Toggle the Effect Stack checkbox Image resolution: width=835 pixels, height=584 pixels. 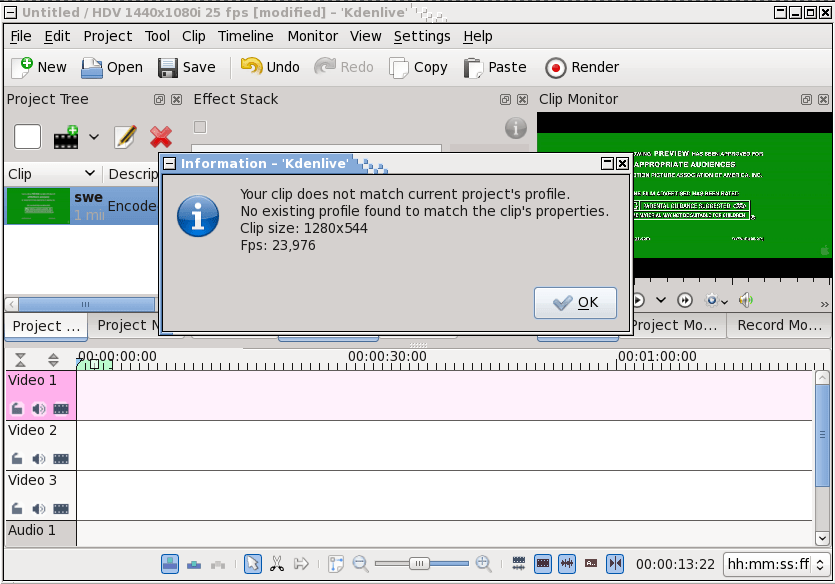tap(200, 127)
